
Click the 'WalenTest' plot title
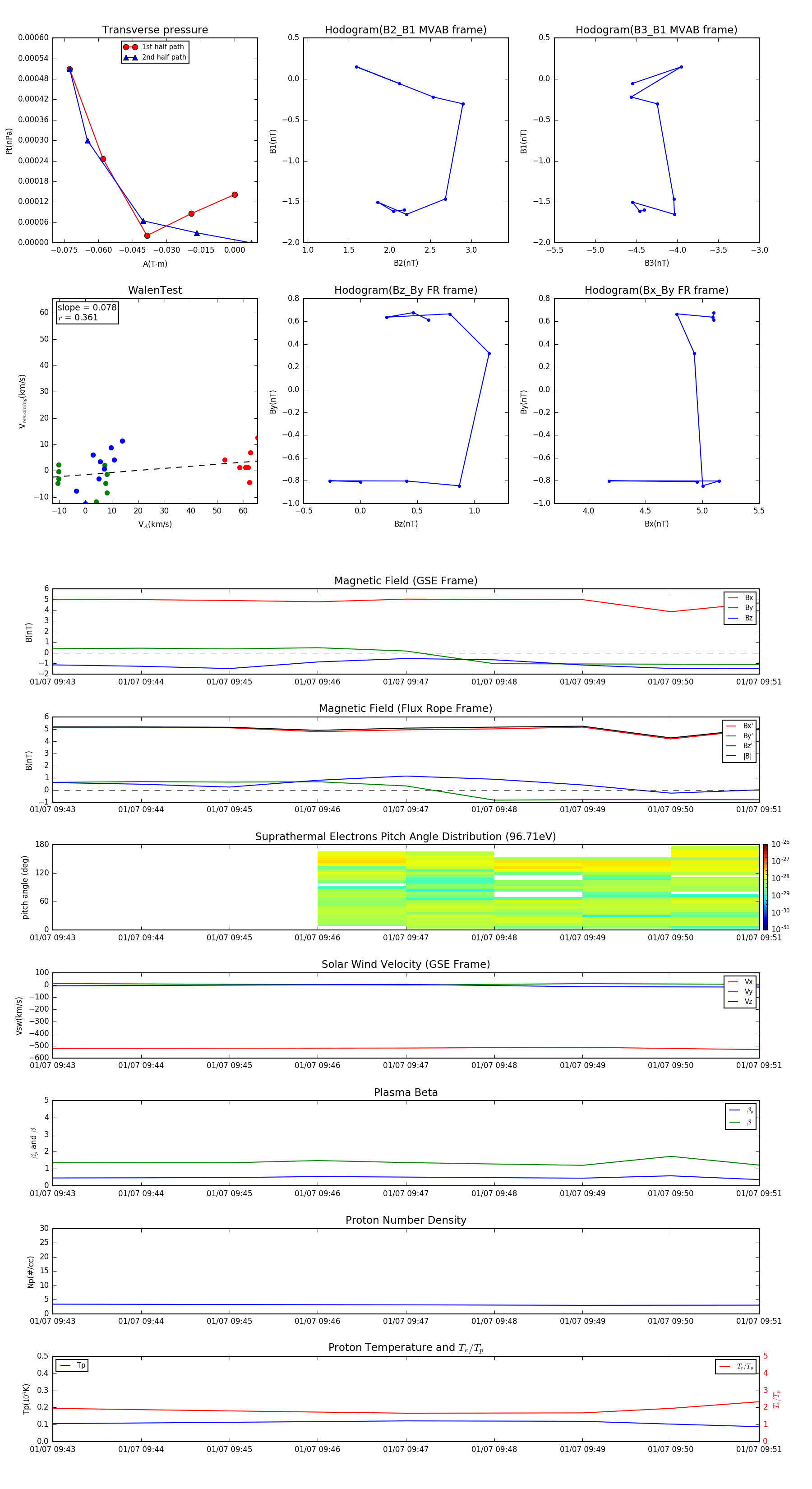point(155,290)
